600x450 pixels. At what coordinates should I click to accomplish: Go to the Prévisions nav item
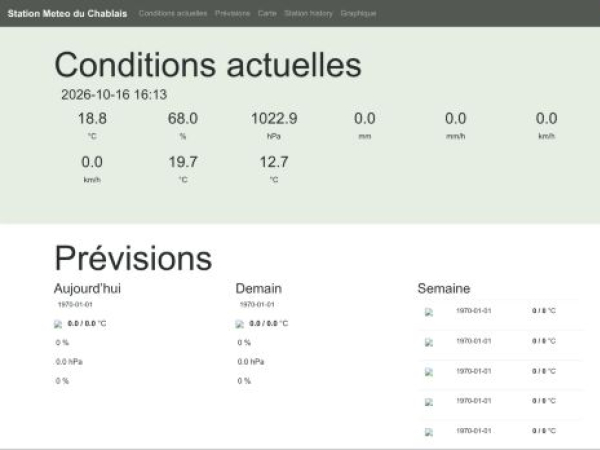click(x=232, y=13)
